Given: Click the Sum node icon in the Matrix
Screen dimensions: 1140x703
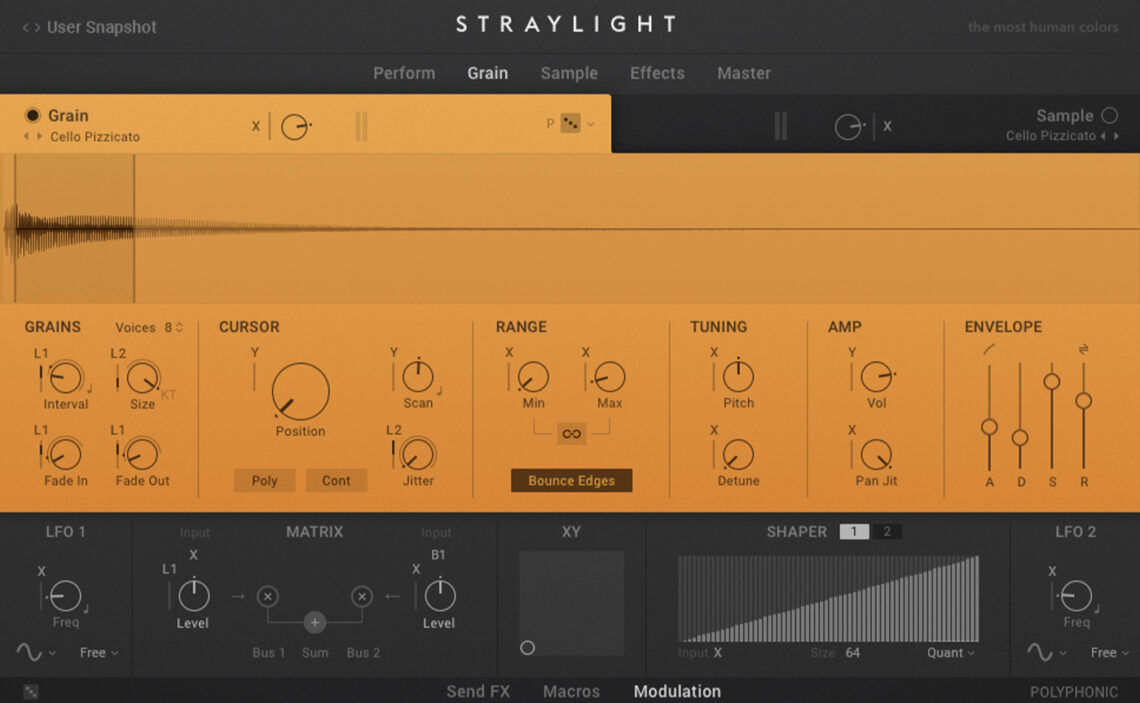Looking at the screenshot, I should click(314, 622).
